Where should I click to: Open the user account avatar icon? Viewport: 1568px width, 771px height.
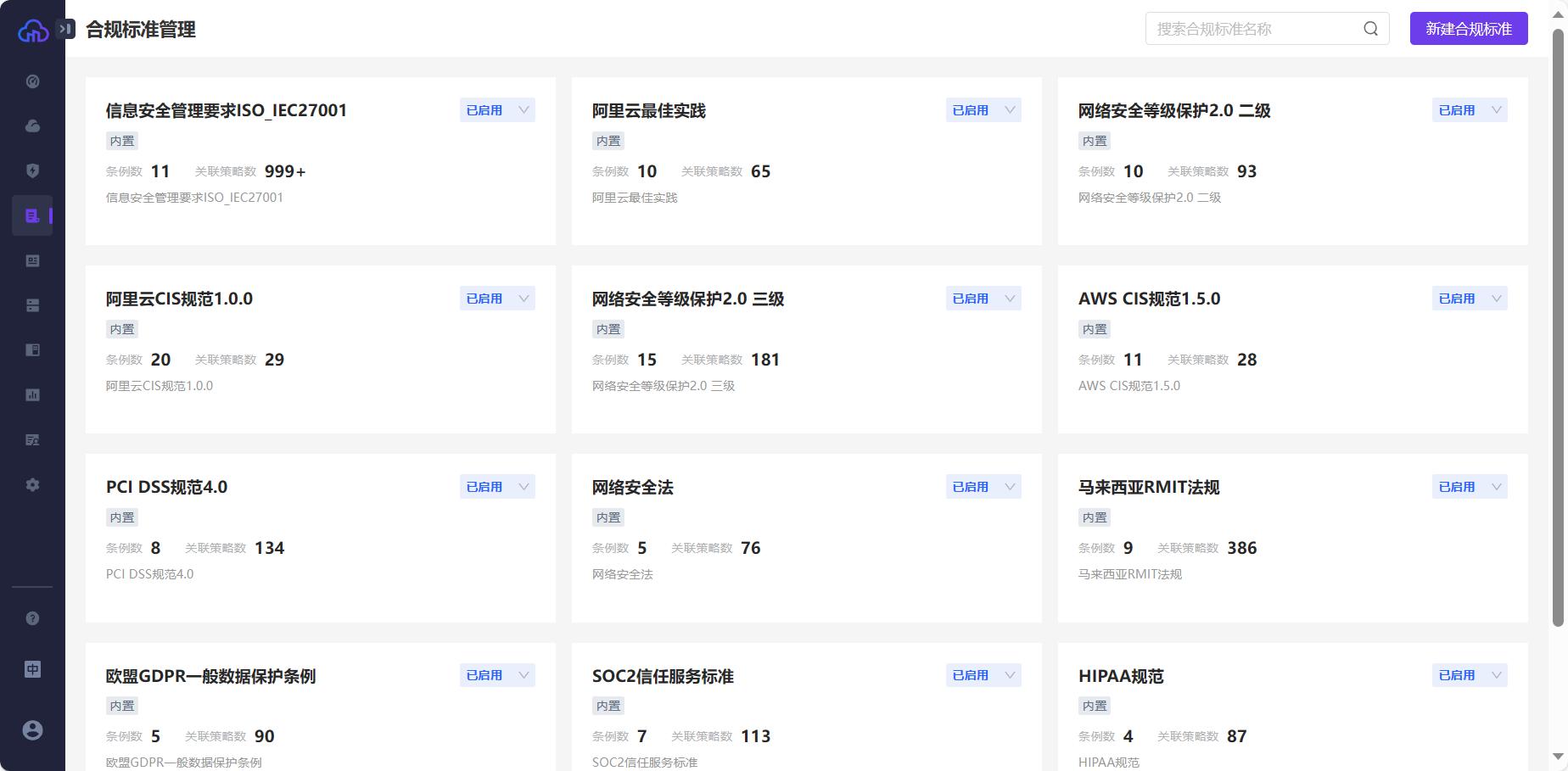32,730
